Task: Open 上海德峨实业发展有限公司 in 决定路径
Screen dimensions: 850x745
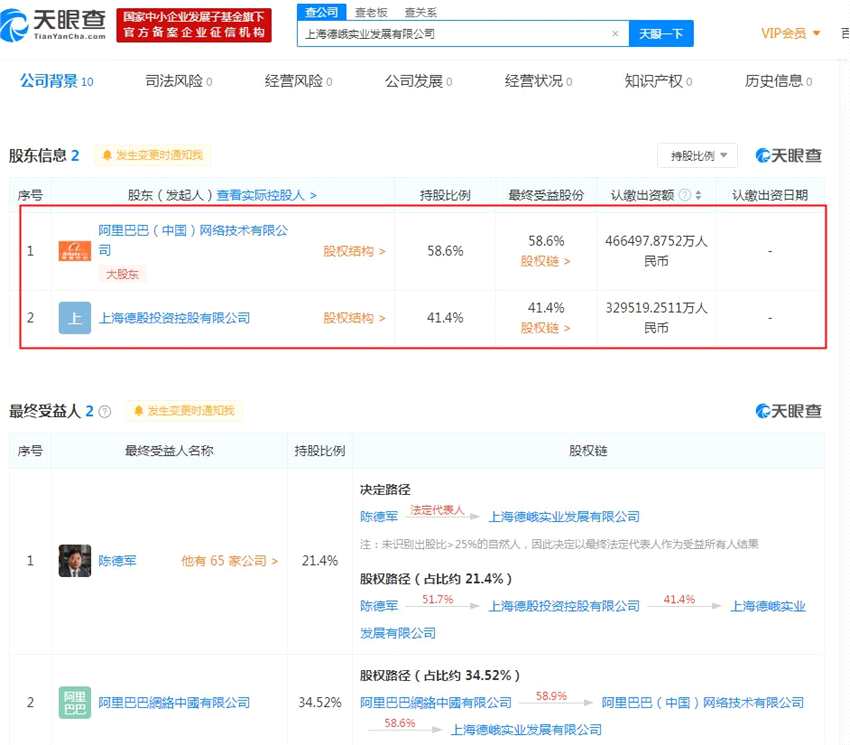Action: pyautogui.click(x=564, y=517)
